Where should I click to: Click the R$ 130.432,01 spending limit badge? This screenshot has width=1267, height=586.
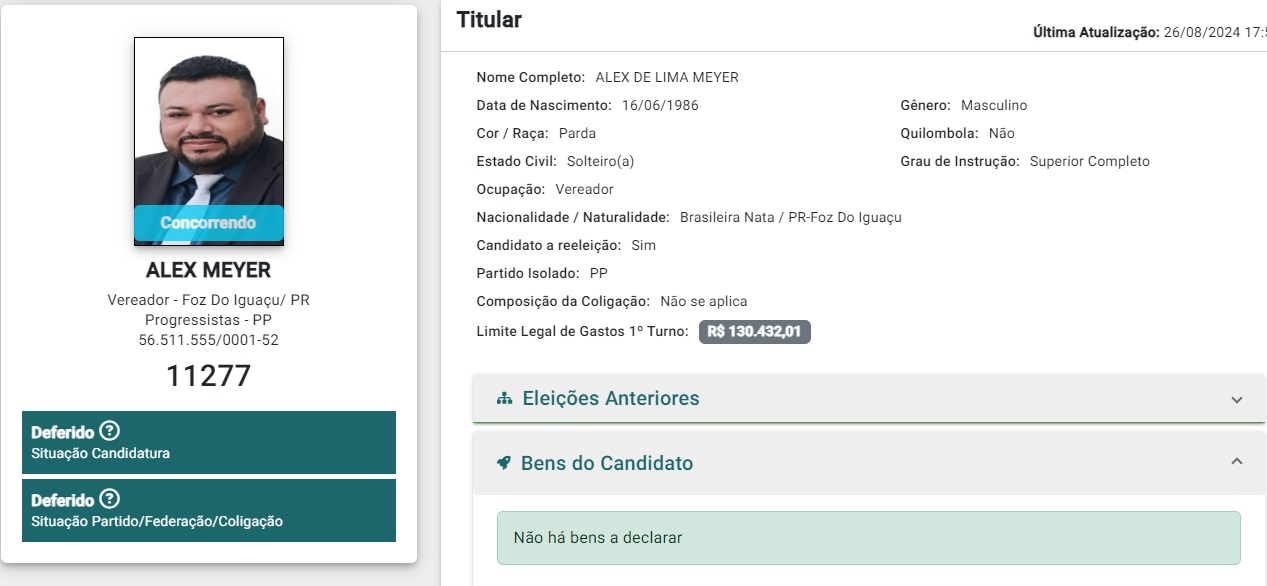[755, 331]
